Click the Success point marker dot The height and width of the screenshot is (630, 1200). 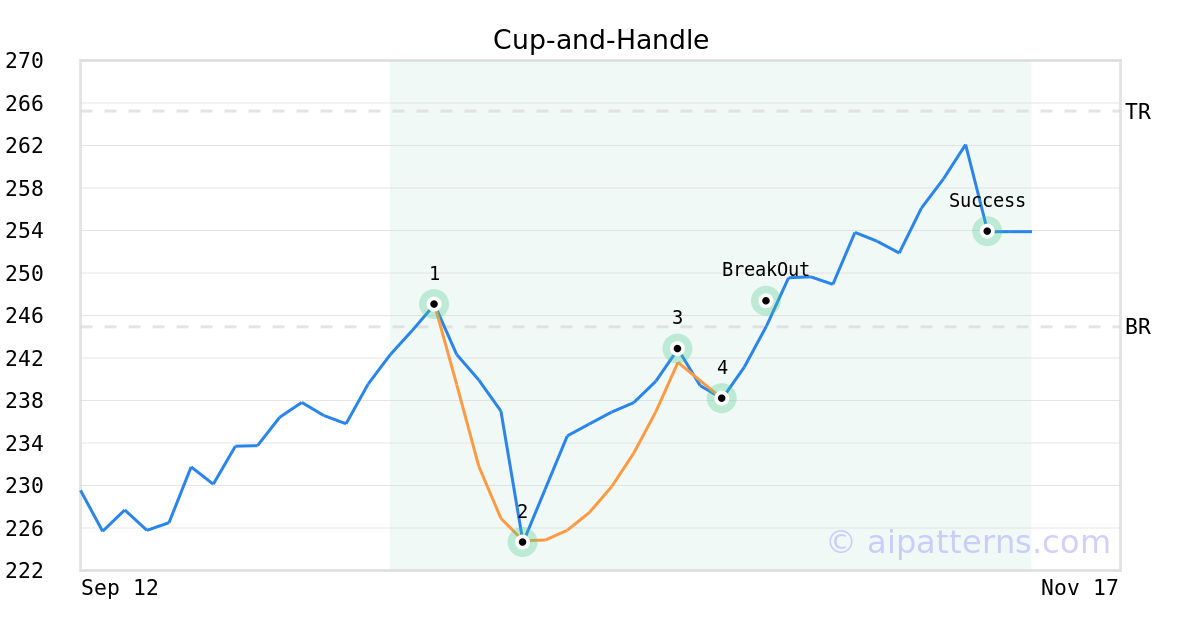click(987, 231)
